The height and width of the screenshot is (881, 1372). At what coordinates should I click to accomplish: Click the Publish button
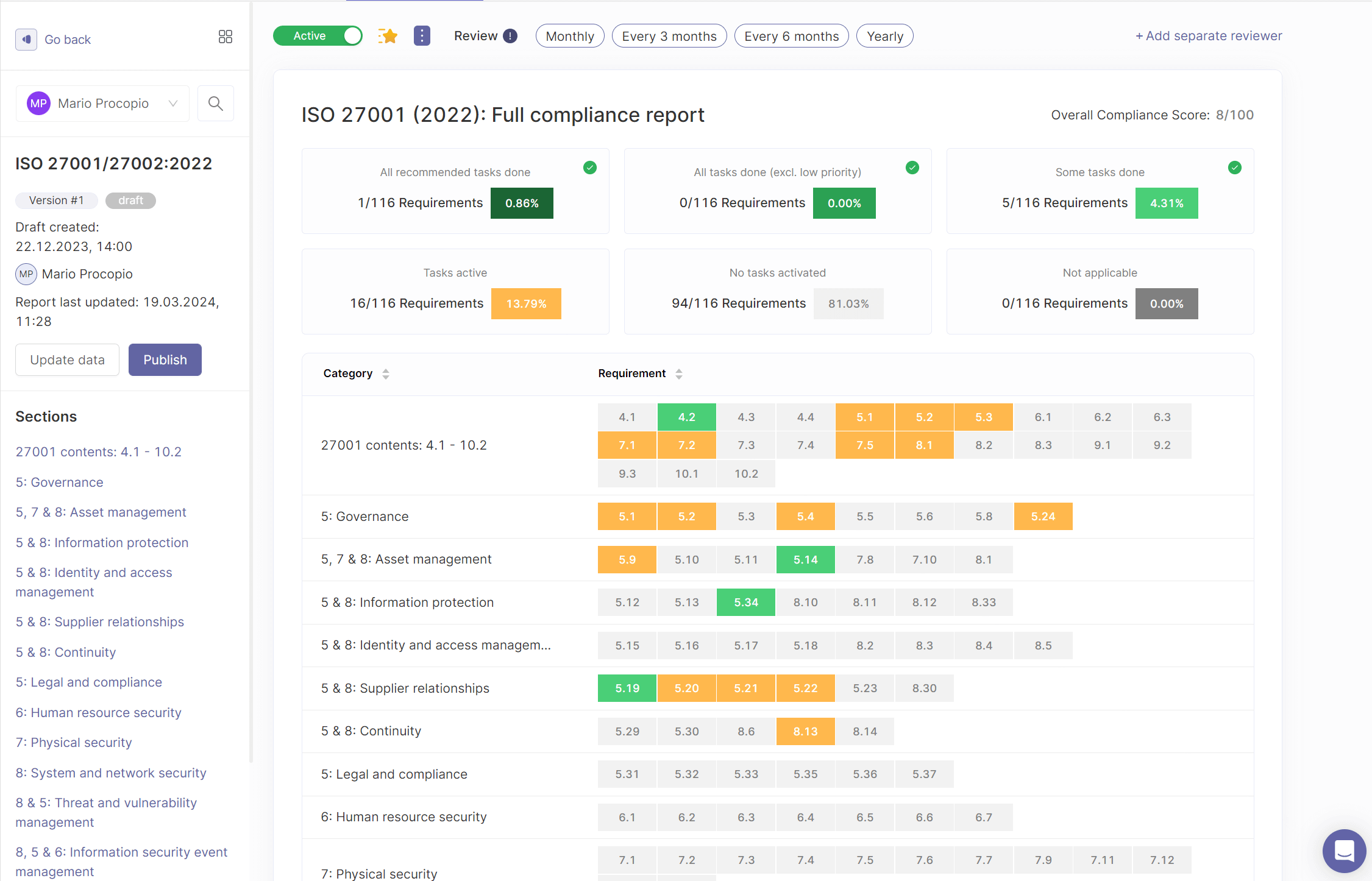tap(165, 360)
